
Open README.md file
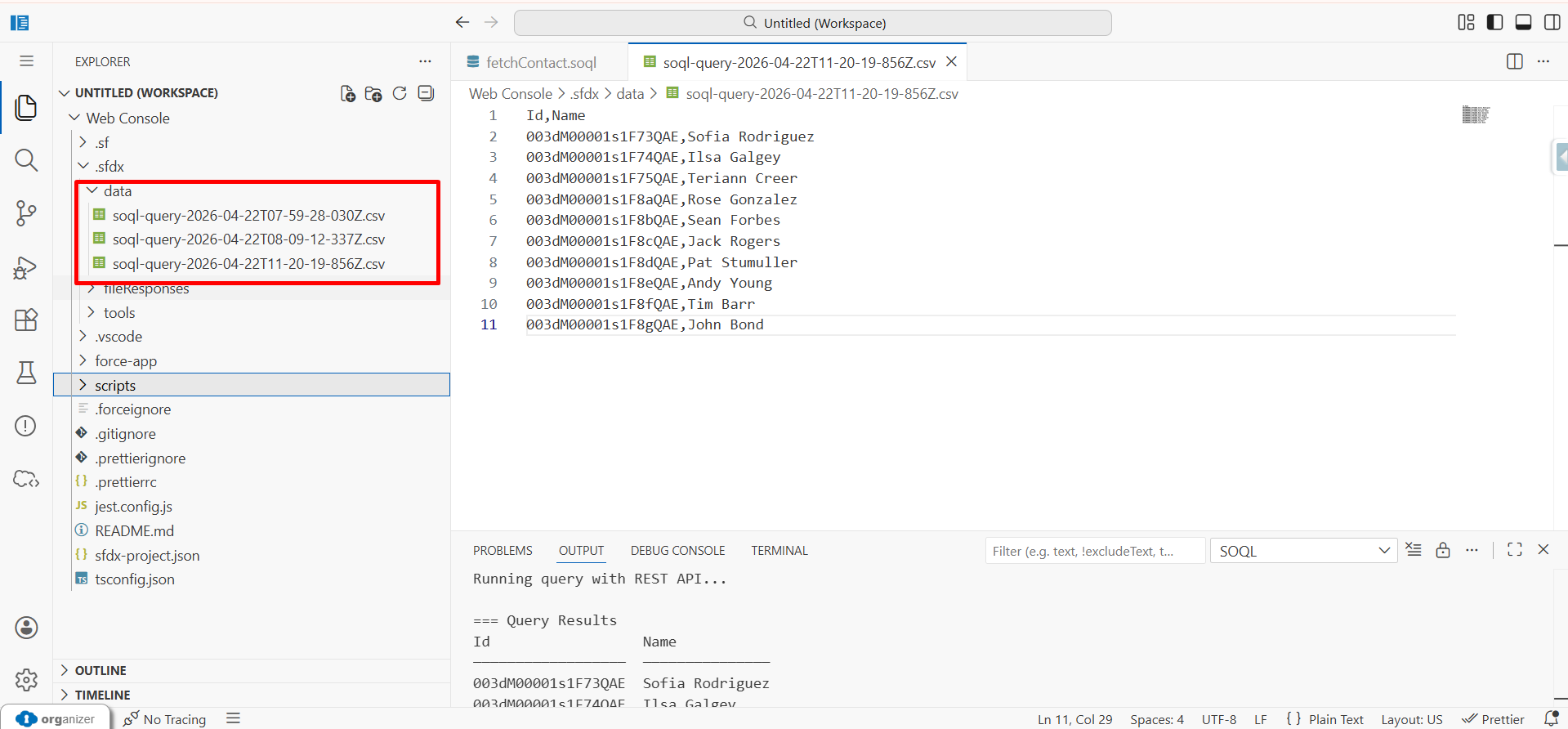[x=252, y=530]
